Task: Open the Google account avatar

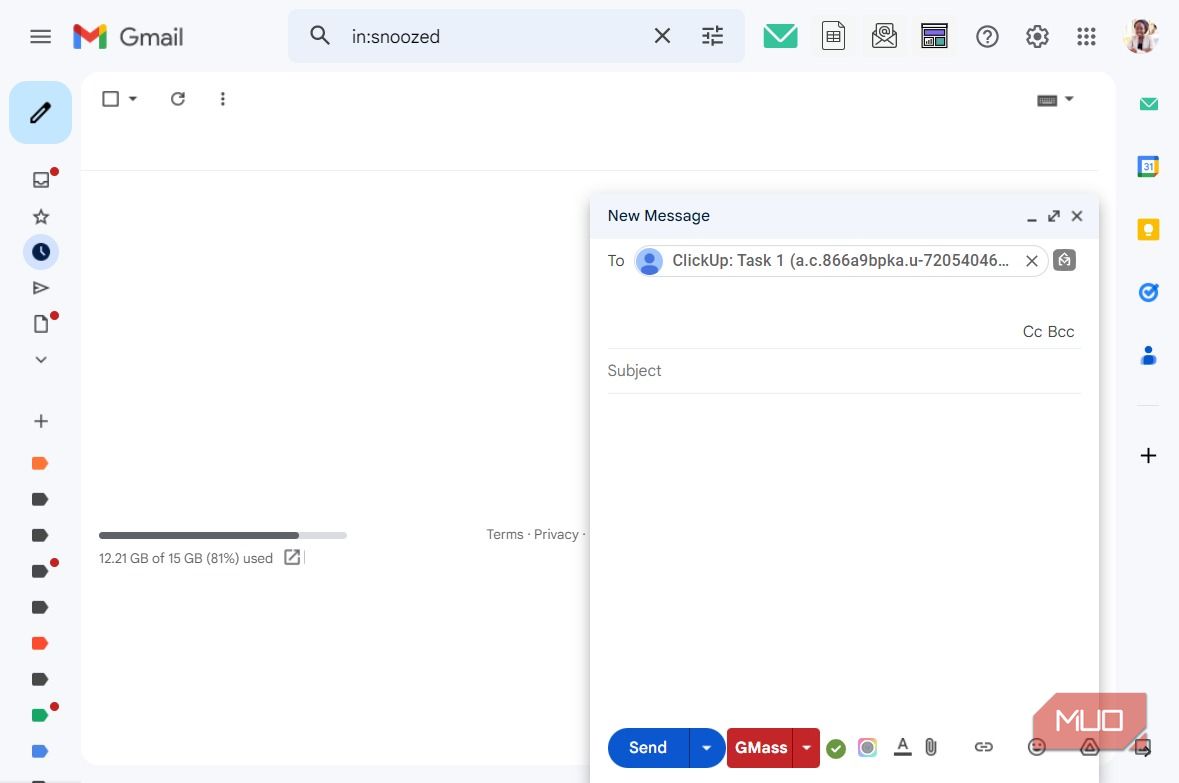Action: click(1141, 36)
